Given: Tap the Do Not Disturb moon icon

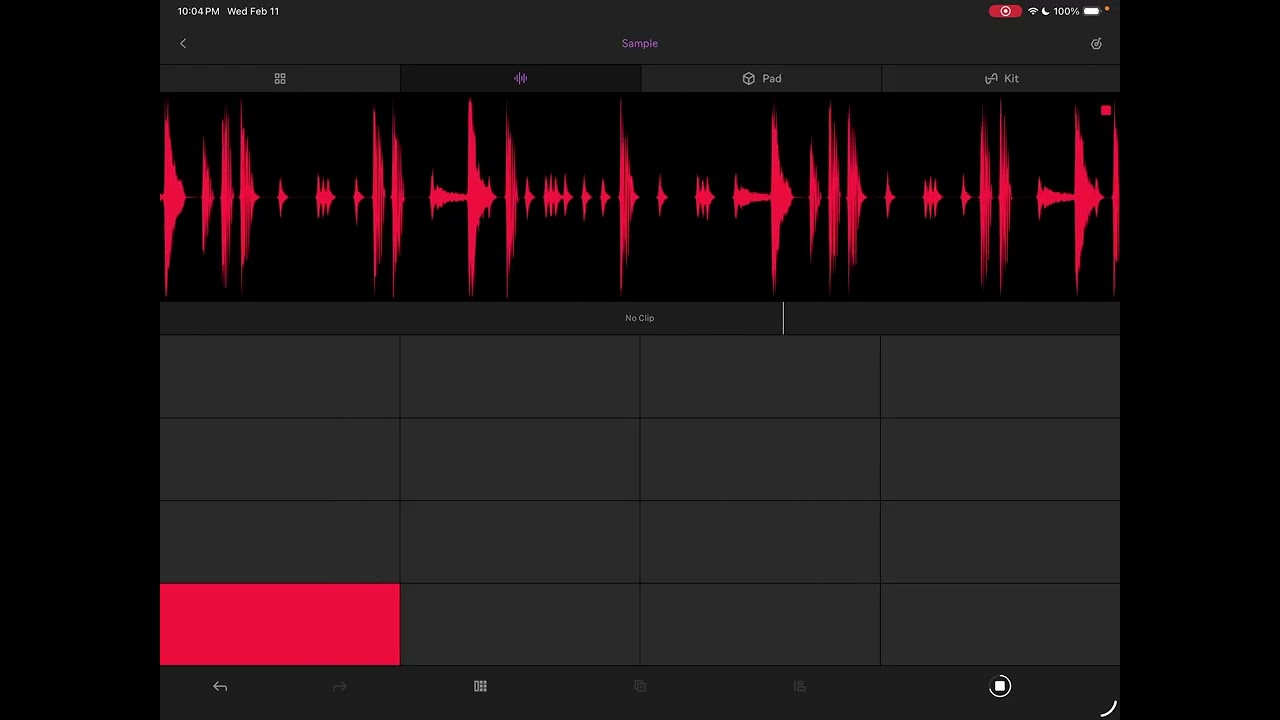Looking at the screenshot, I should (1046, 11).
